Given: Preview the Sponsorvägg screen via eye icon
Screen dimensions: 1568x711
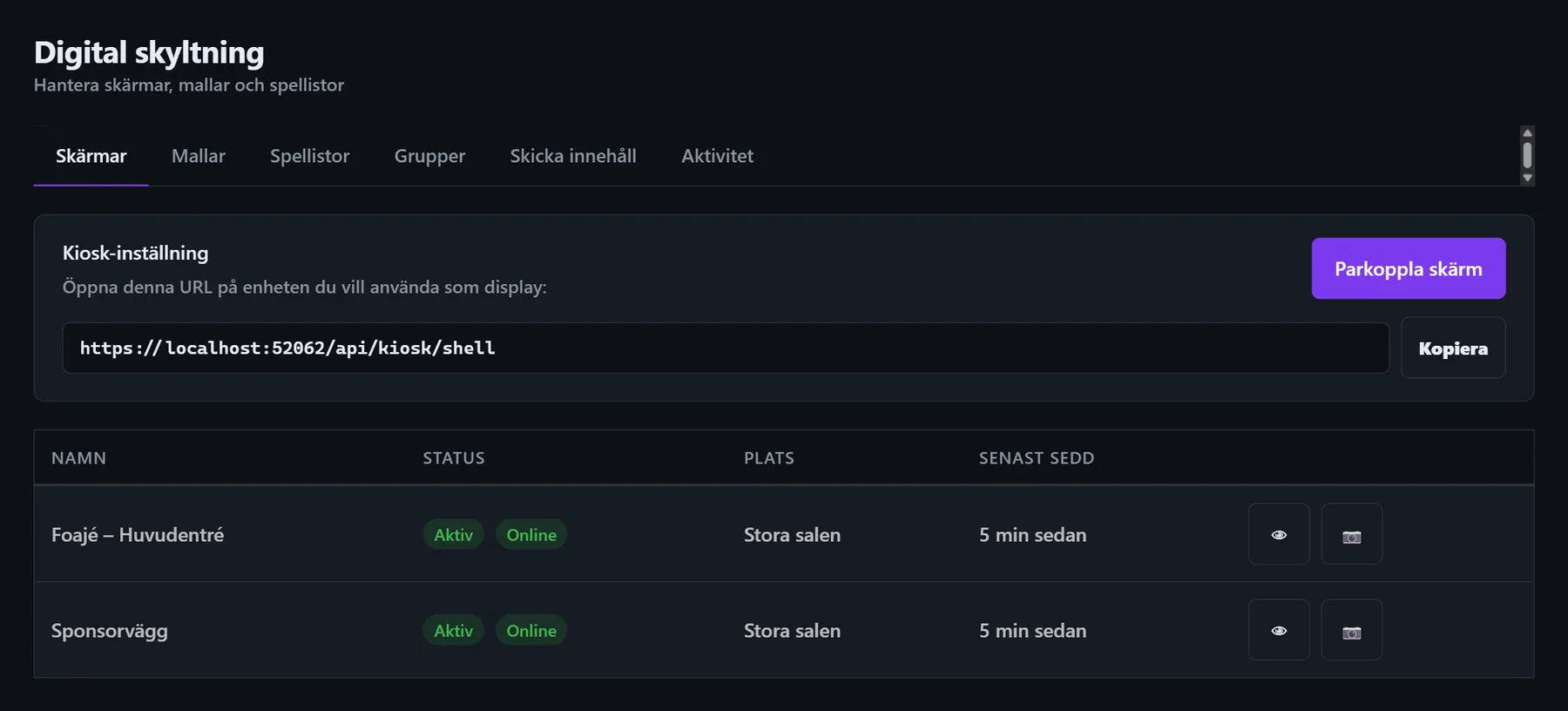Looking at the screenshot, I should click(1279, 630).
